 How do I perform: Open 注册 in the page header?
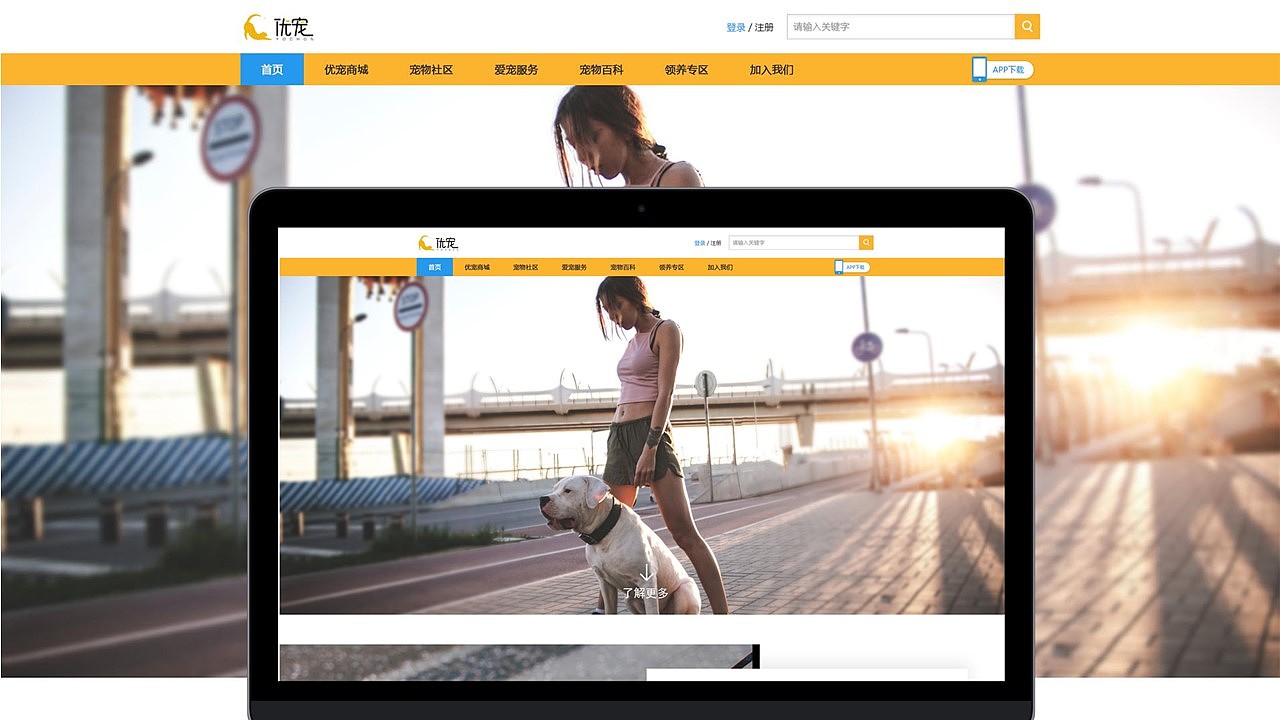click(764, 28)
